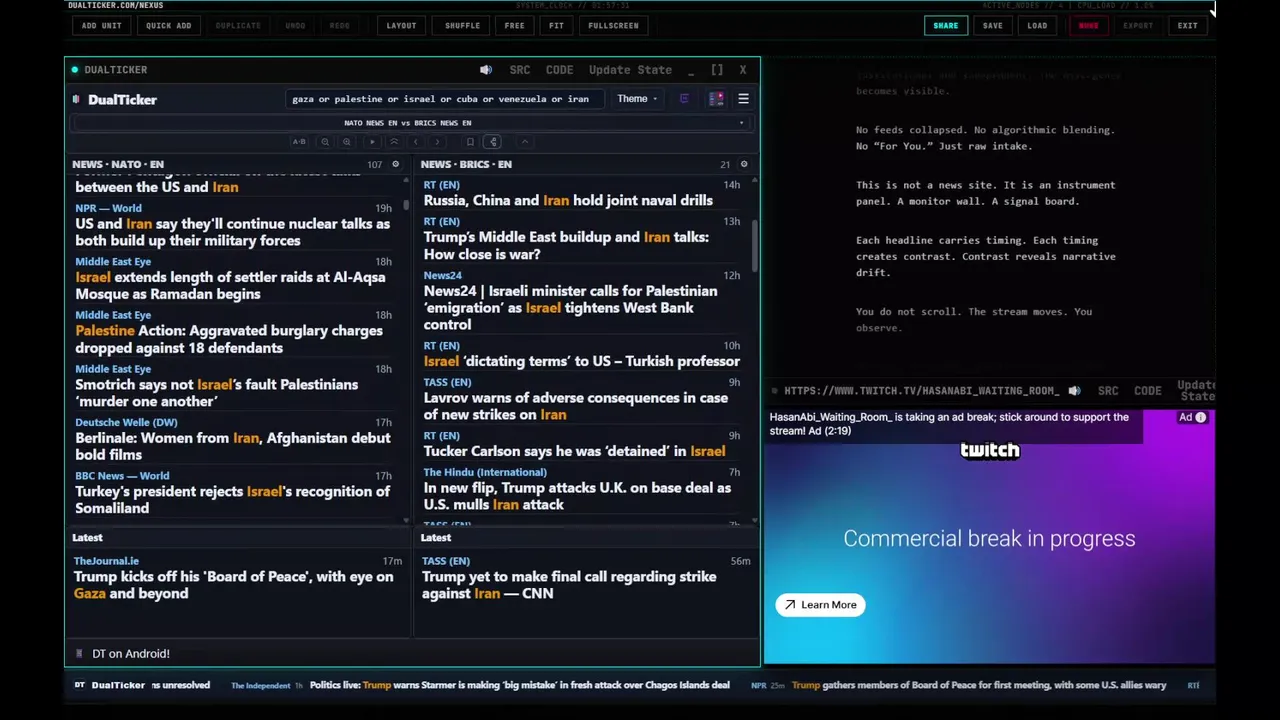Mute the Twitch panel speaker icon
Screen dimensions: 1280x720
click(1074, 391)
